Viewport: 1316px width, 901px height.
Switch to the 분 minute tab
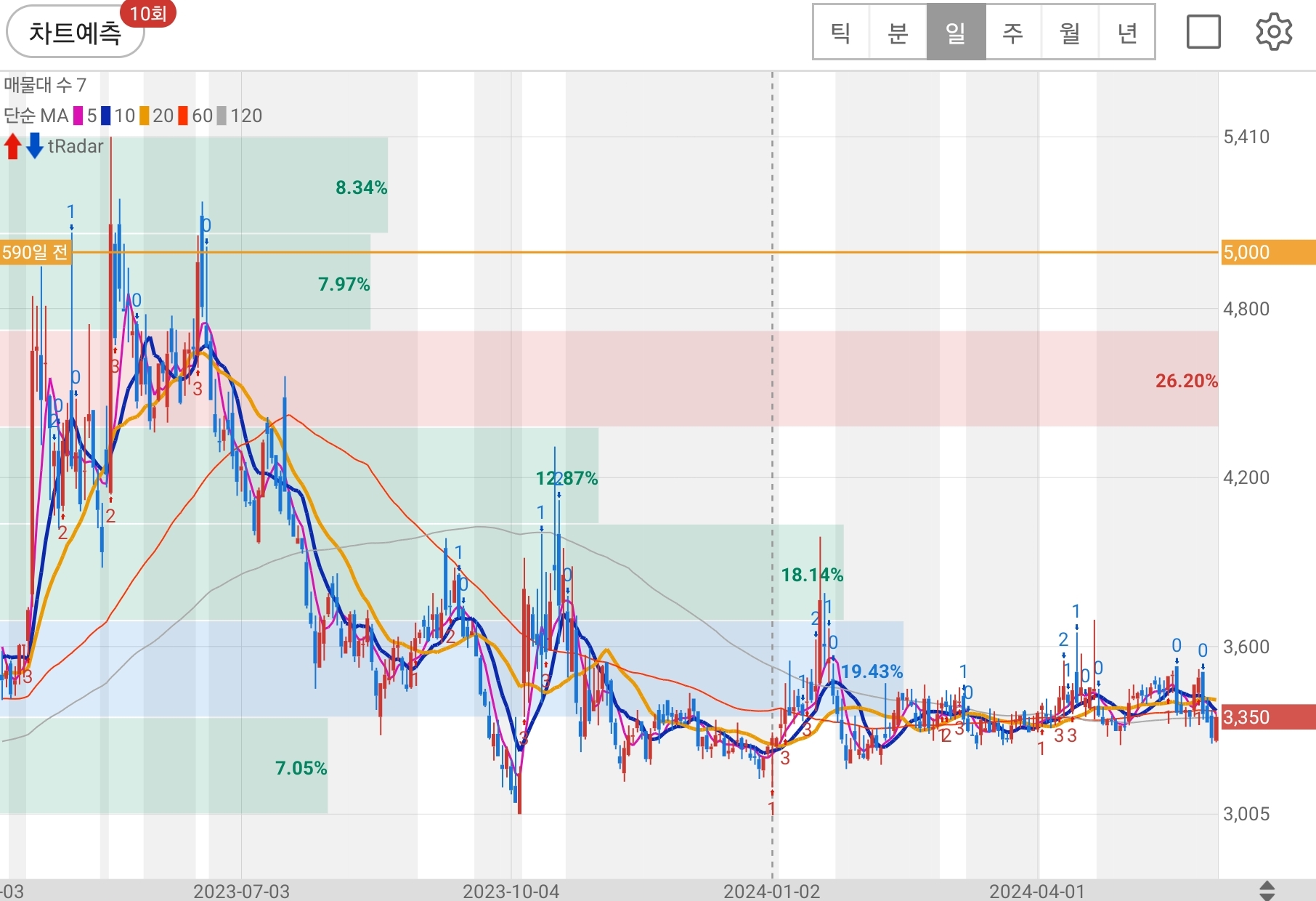point(898,33)
